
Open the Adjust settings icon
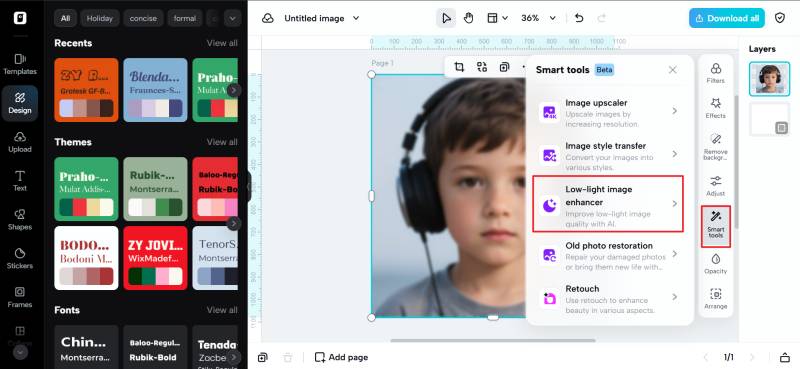click(x=715, y=186)
